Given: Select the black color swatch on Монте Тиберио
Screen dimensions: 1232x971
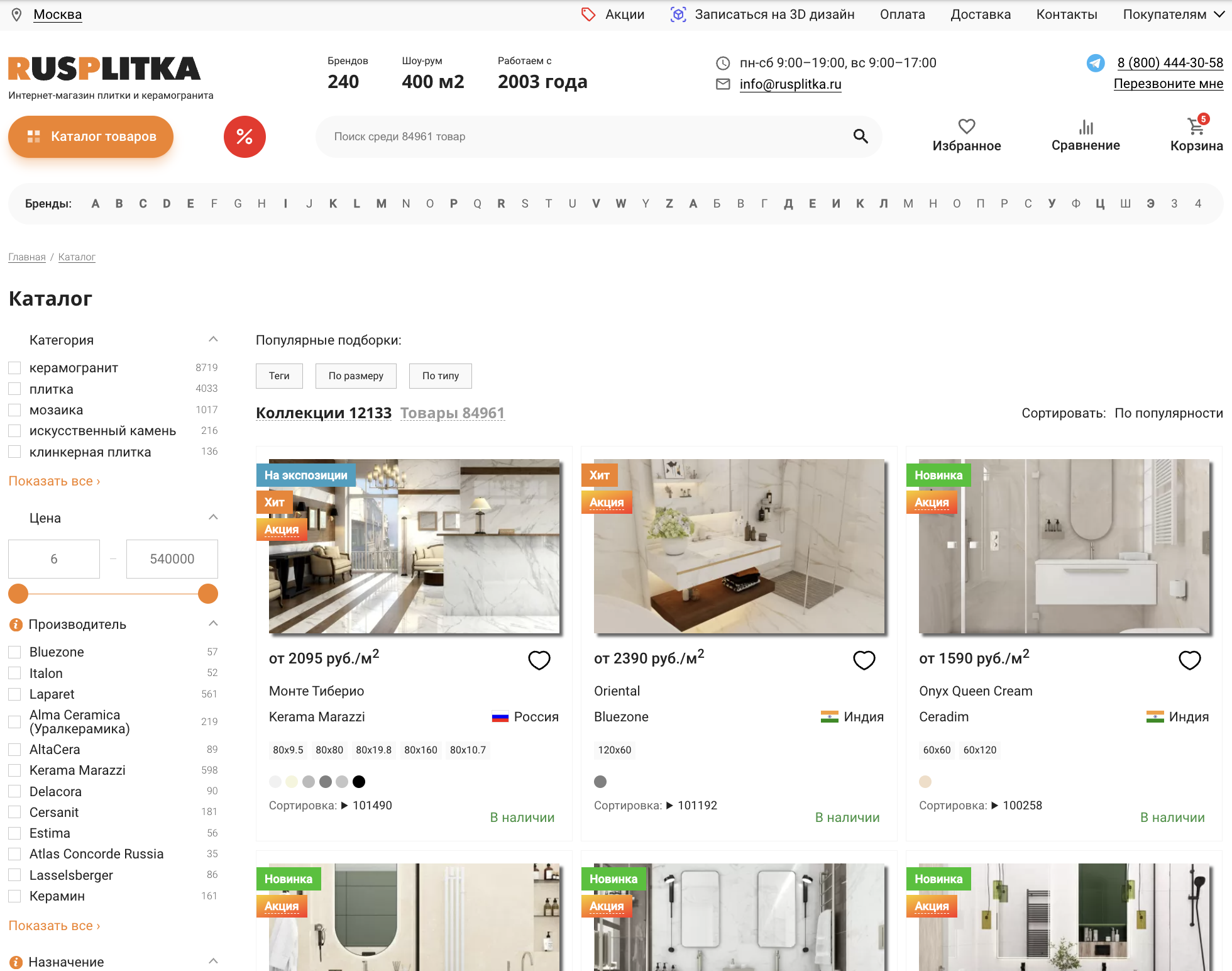Looking at the screenshot, I should (359, 782).
